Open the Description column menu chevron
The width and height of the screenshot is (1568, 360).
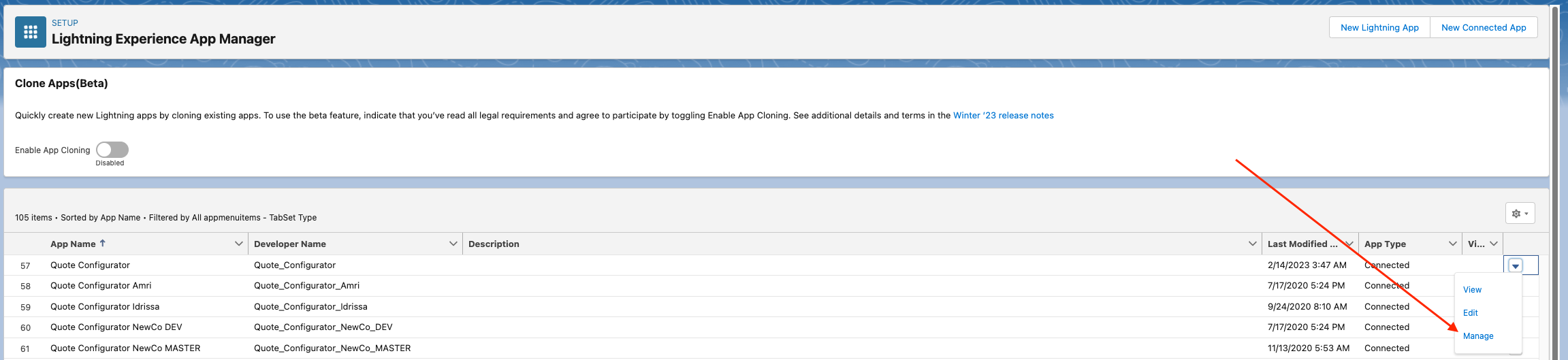1252,244
